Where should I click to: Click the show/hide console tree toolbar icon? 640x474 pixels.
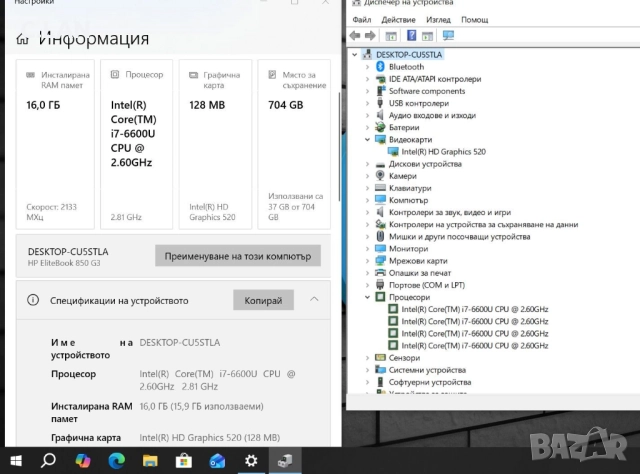(391, 36)
